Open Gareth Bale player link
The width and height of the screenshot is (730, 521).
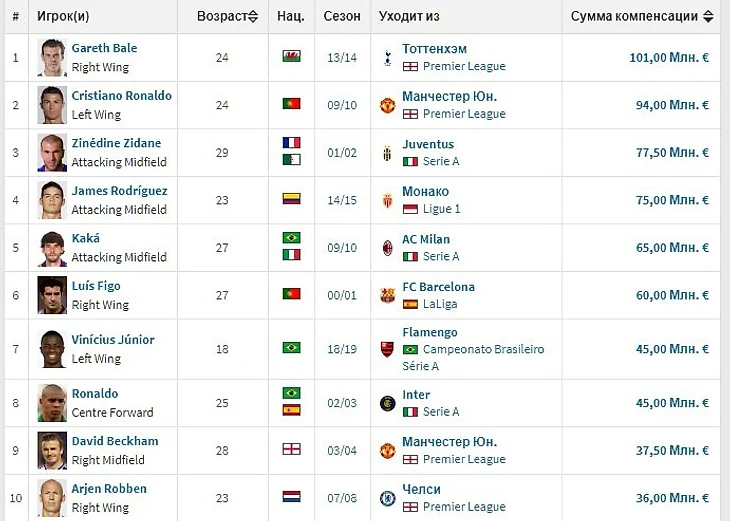[x=104, y=48]
